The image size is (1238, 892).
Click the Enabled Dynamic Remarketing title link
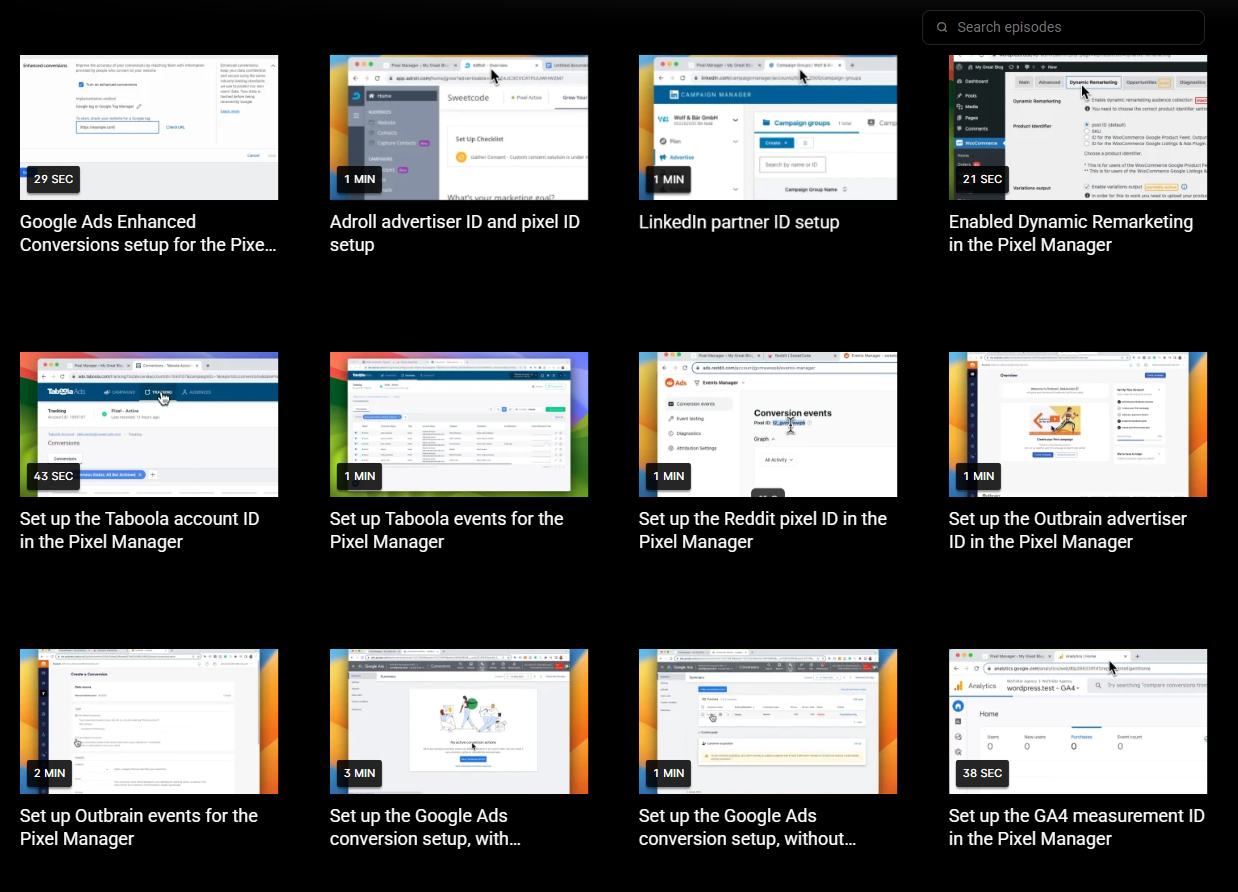point(1070,233)
